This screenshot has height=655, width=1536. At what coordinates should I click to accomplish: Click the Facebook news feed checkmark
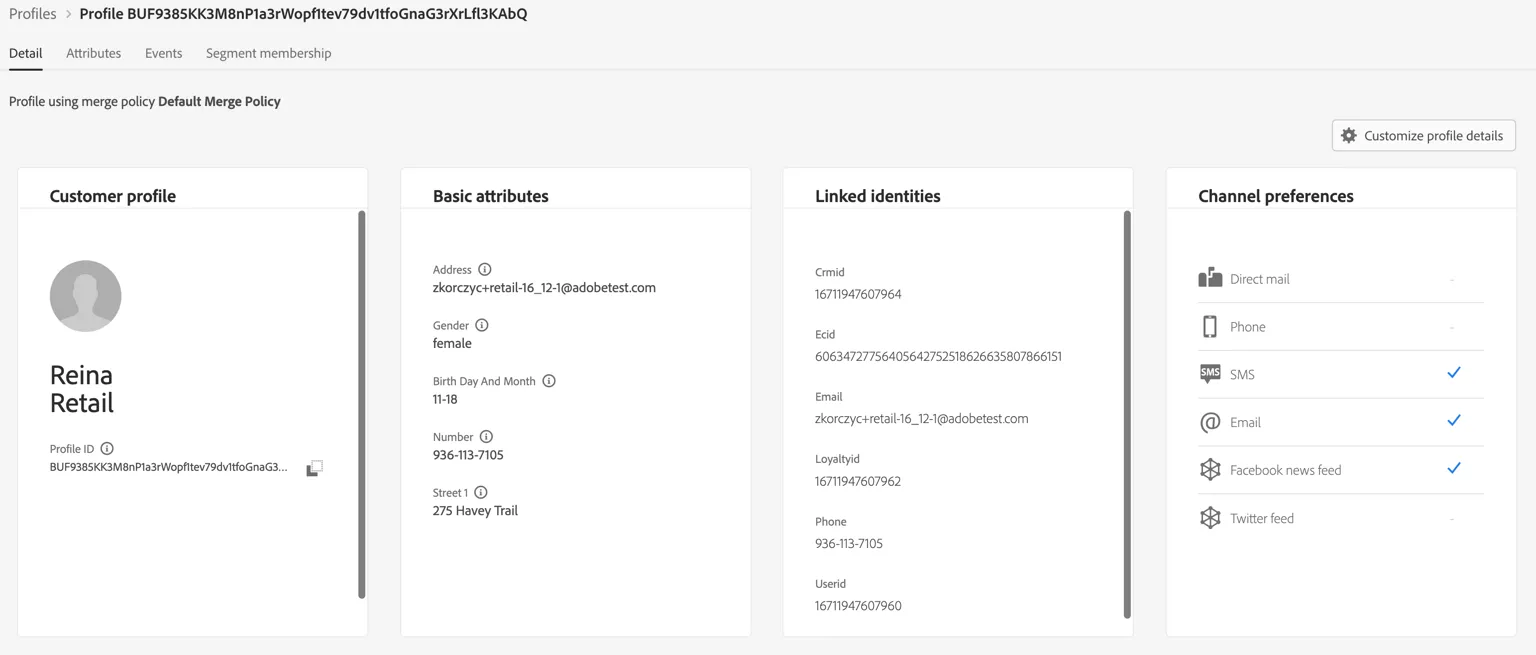(1454, 468)
